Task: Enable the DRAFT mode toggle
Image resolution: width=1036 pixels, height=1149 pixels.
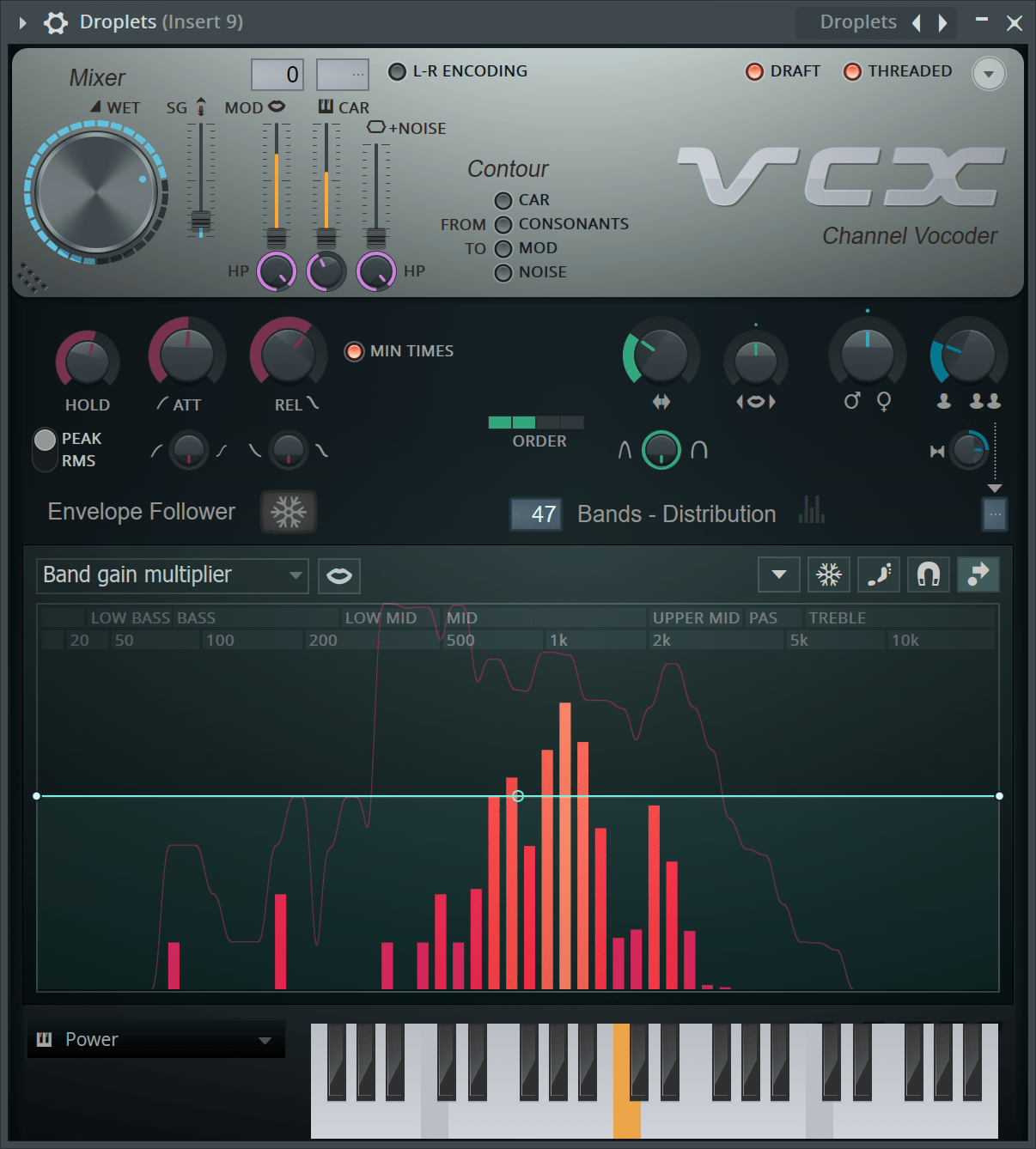Action: coord(755,71)
